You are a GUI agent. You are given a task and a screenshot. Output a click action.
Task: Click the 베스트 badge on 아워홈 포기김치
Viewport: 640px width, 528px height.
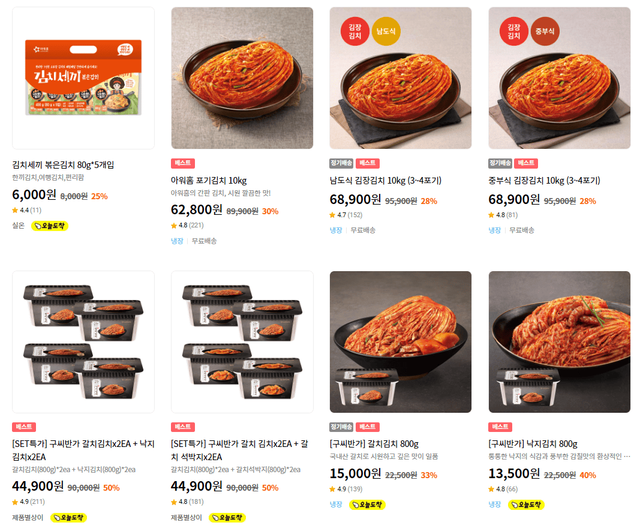click(x=183, y=163)
